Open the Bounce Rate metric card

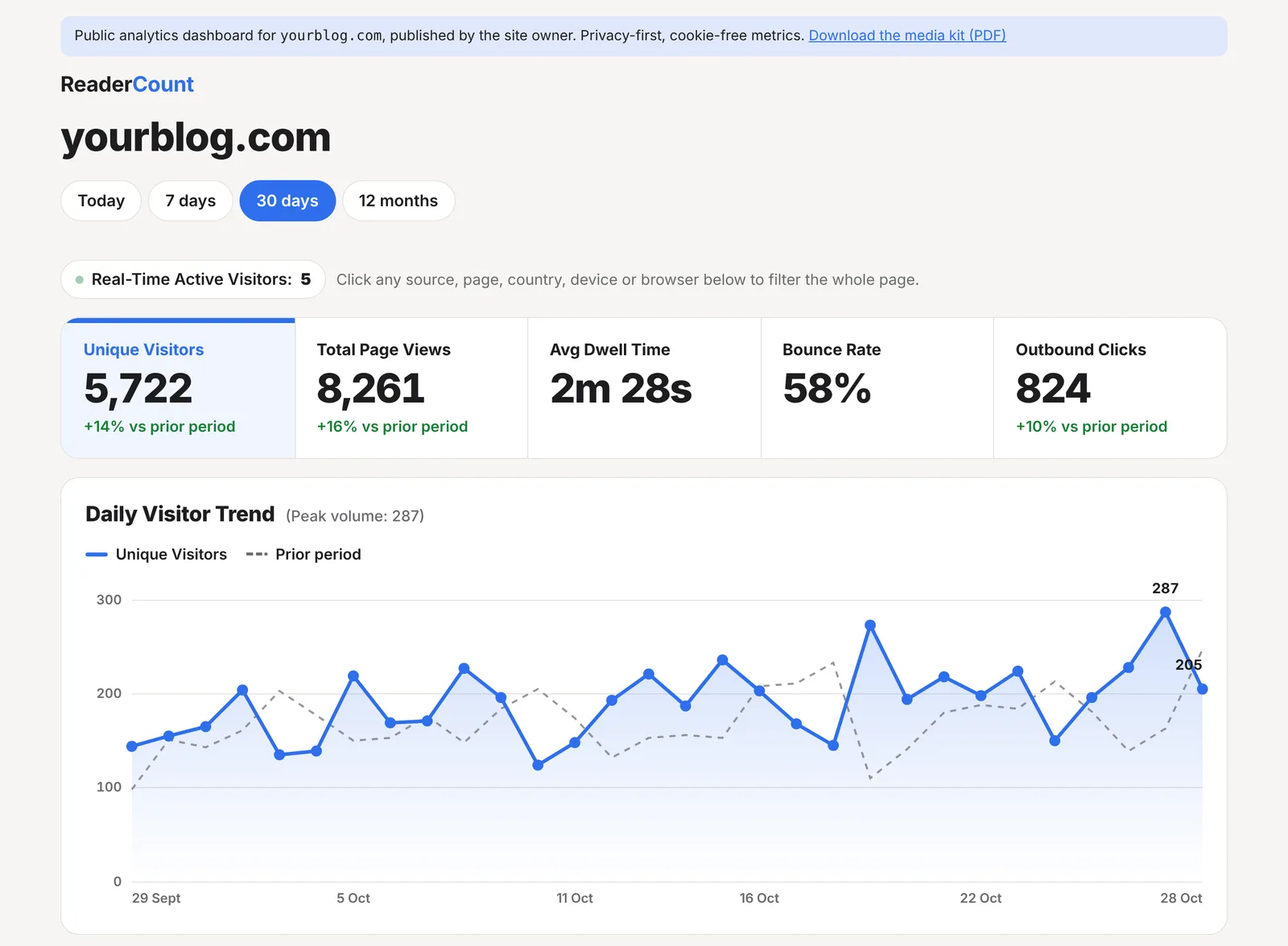877,388
